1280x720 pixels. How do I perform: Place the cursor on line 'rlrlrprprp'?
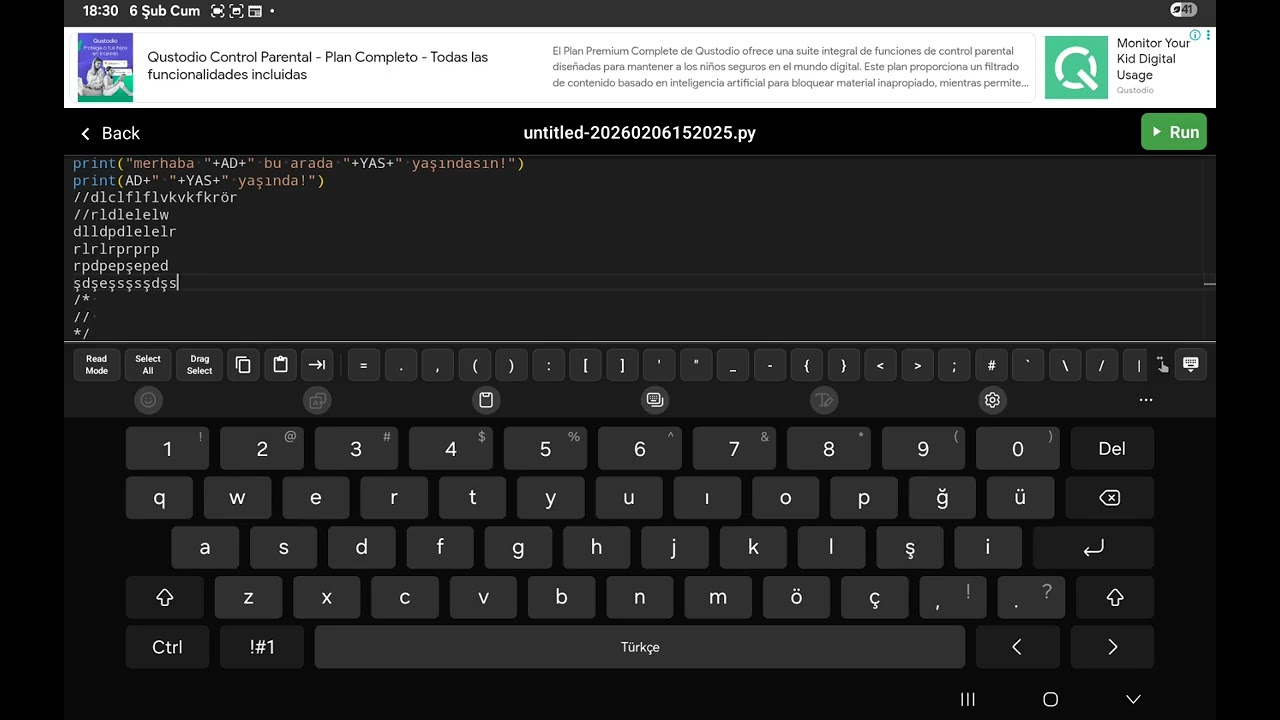click(116, 249)
